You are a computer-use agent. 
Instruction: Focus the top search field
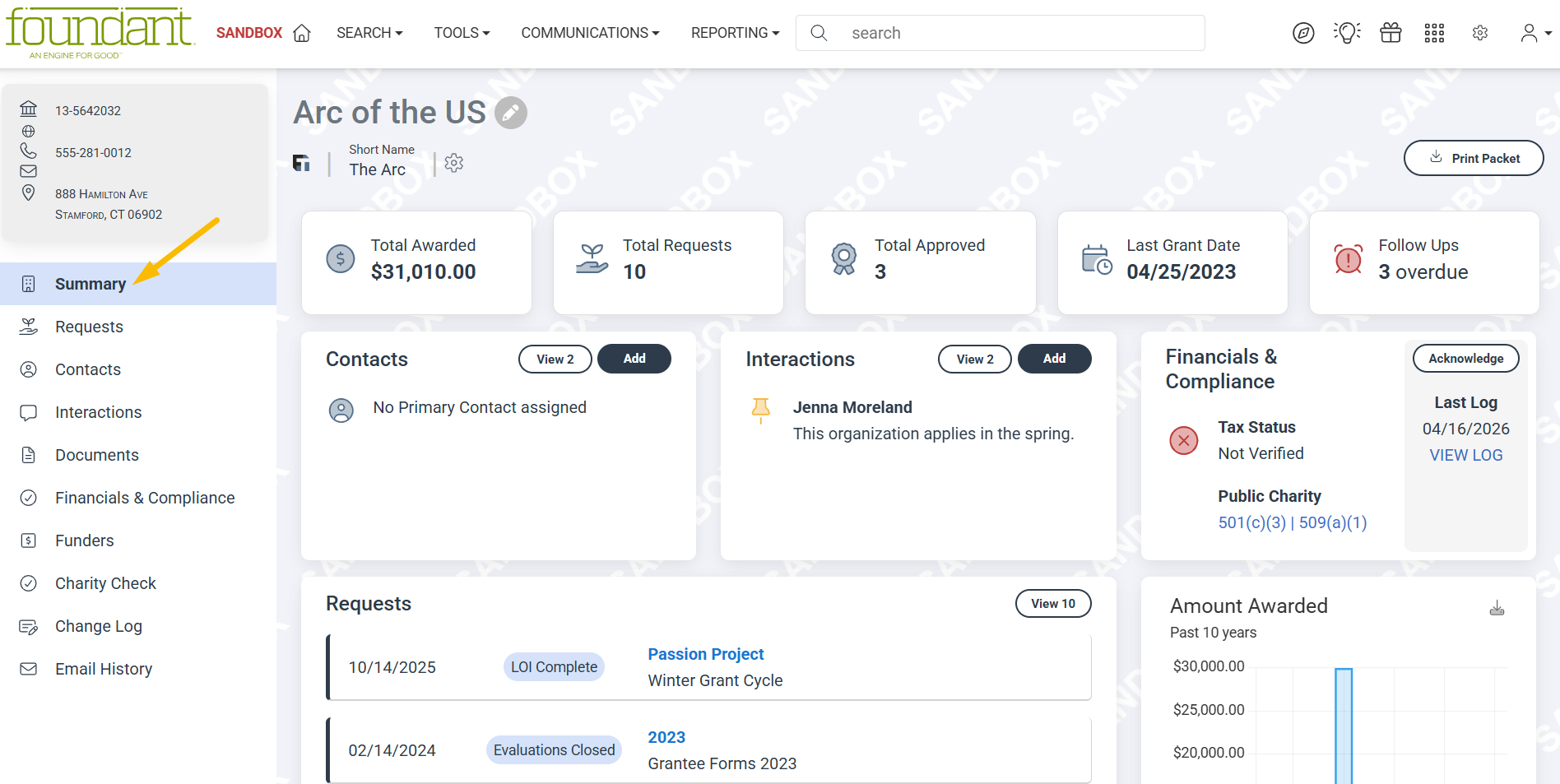pyautogui.click(x=1001, y=33)
